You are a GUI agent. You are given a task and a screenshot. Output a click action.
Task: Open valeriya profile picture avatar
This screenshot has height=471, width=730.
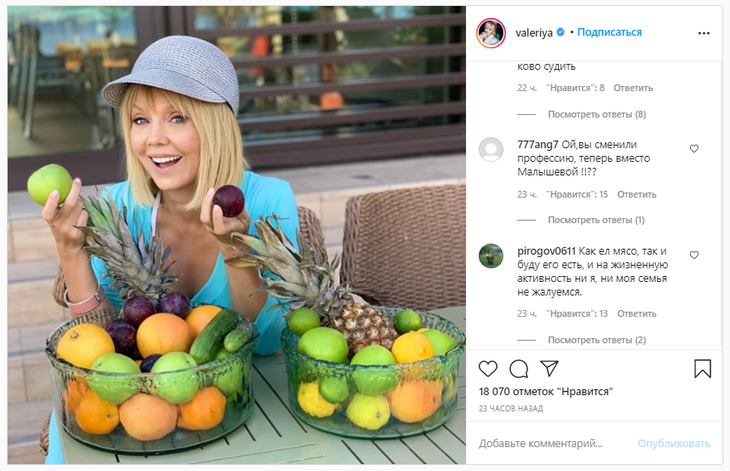(491, 33)
